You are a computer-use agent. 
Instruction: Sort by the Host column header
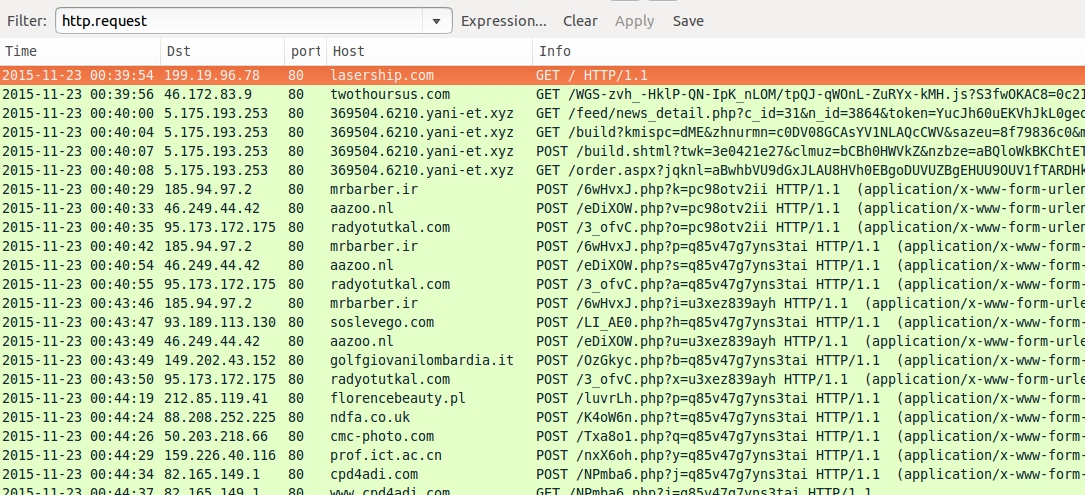point(430,51)
